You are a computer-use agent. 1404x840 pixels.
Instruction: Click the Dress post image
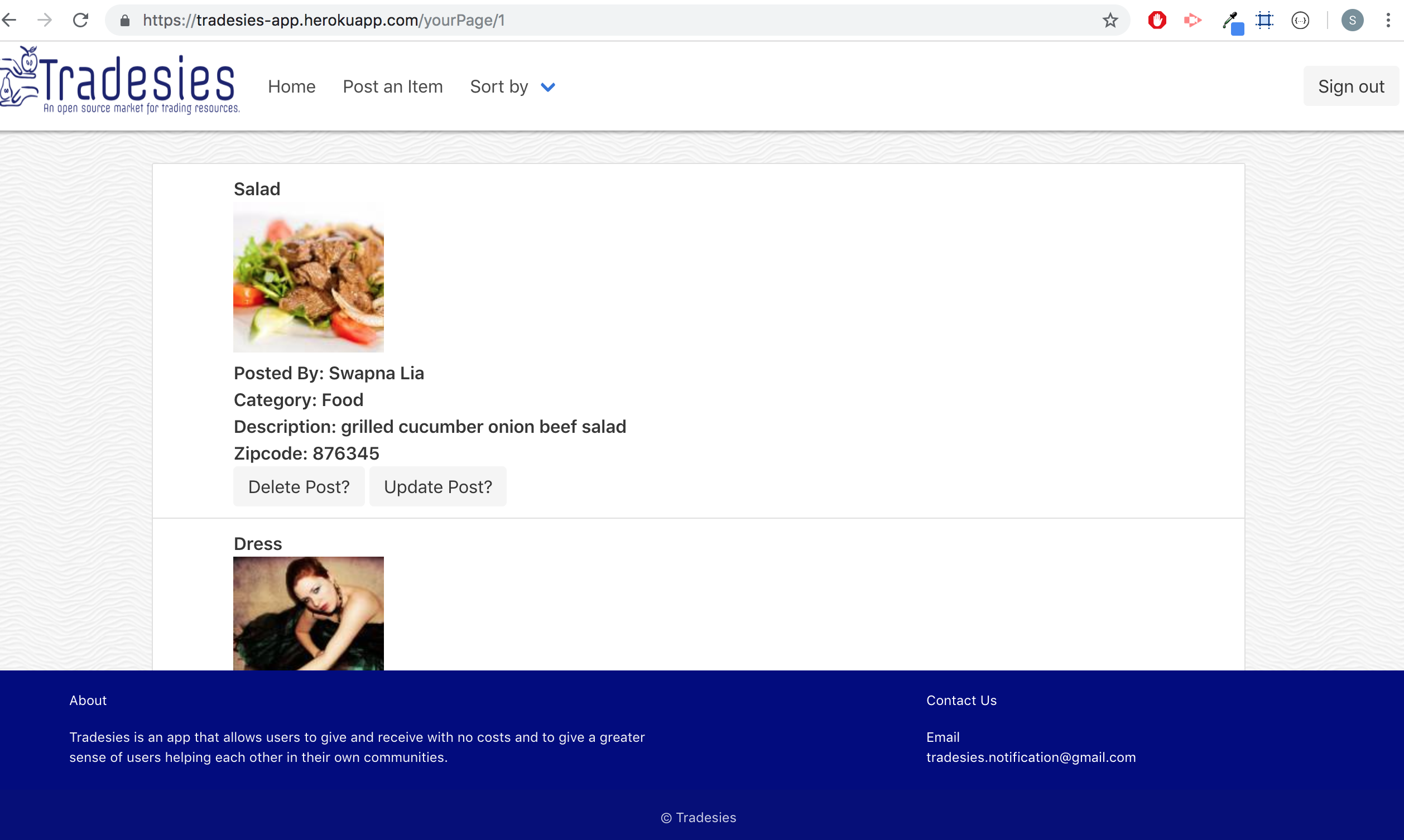tap(308, 613)
